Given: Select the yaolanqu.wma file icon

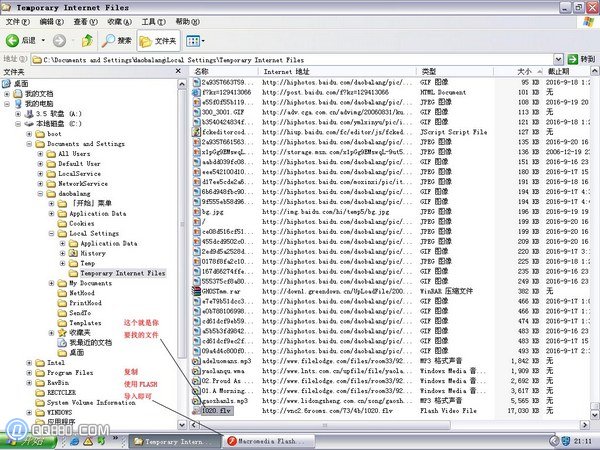Looking at the screenshot, I should 196,371.
